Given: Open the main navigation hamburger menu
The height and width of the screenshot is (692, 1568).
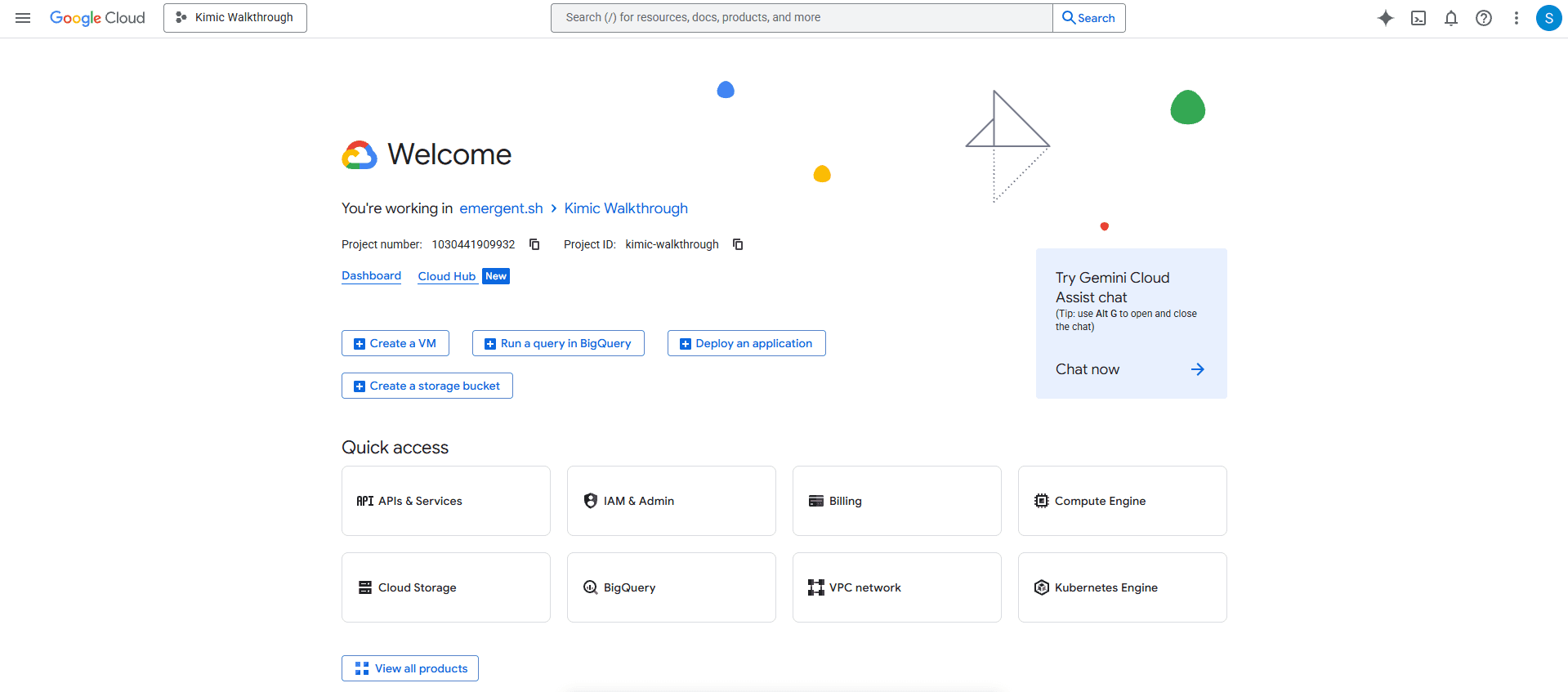Looking at the screenshot, I should tap(23, 18).
